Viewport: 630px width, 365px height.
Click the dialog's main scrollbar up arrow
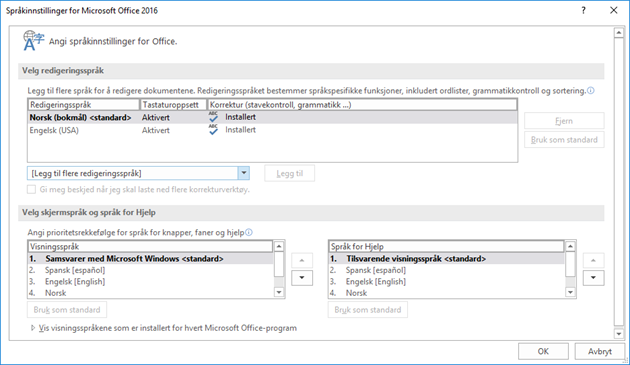[619, 33]
